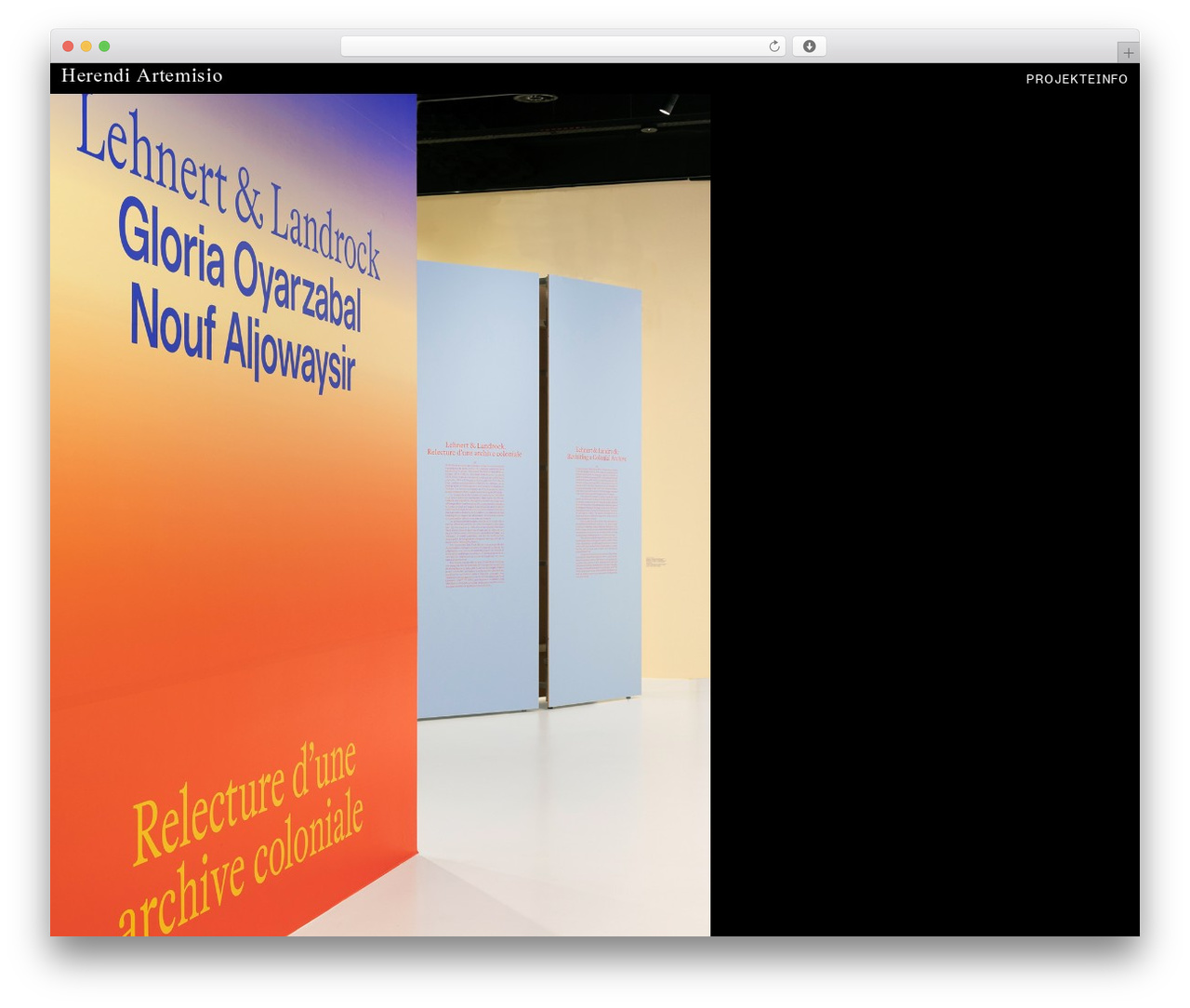Minimize window with yellow button

pos(86,46)
